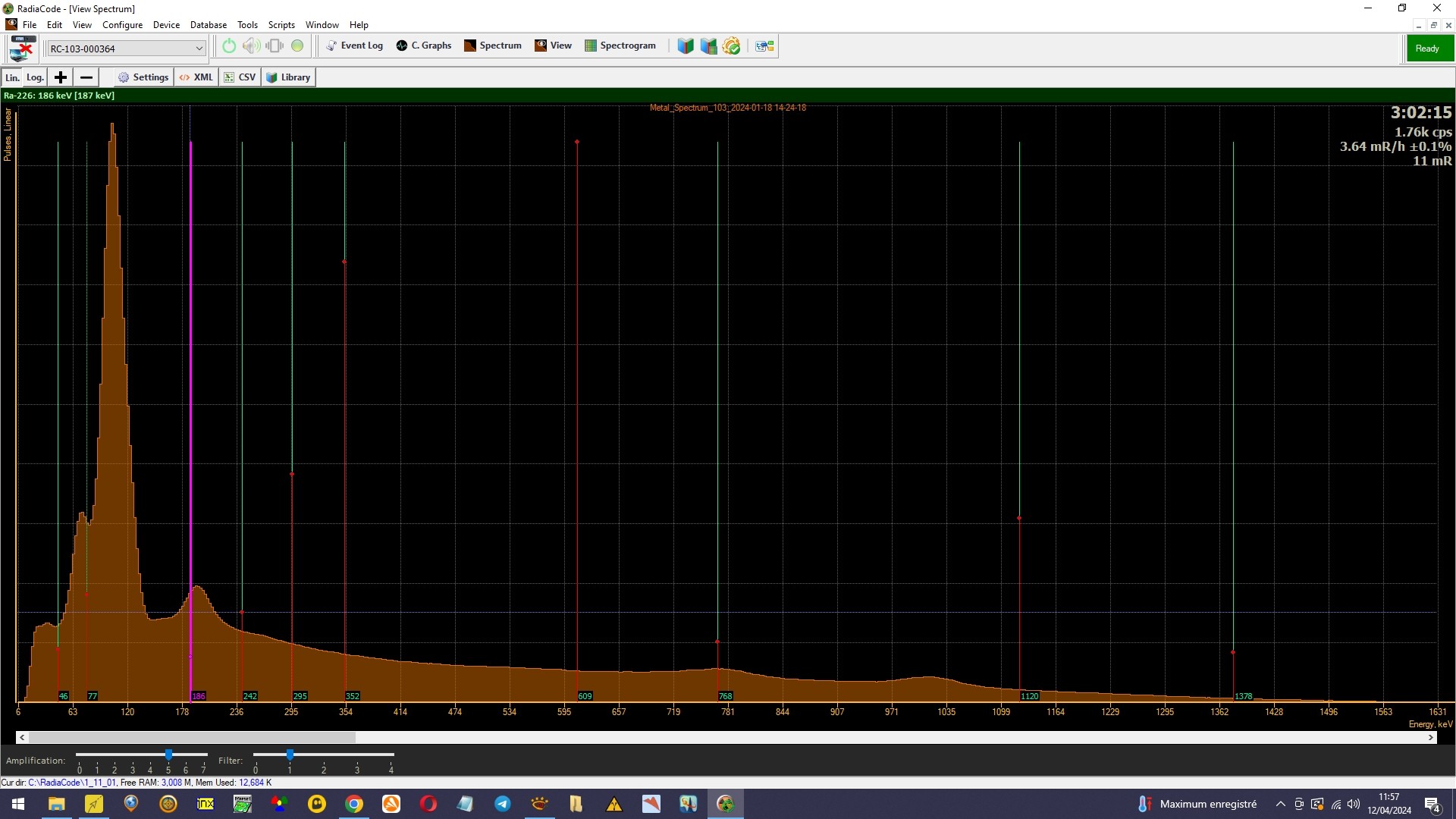
Task: Open spectrum Settings
Action: pos(143,77)
